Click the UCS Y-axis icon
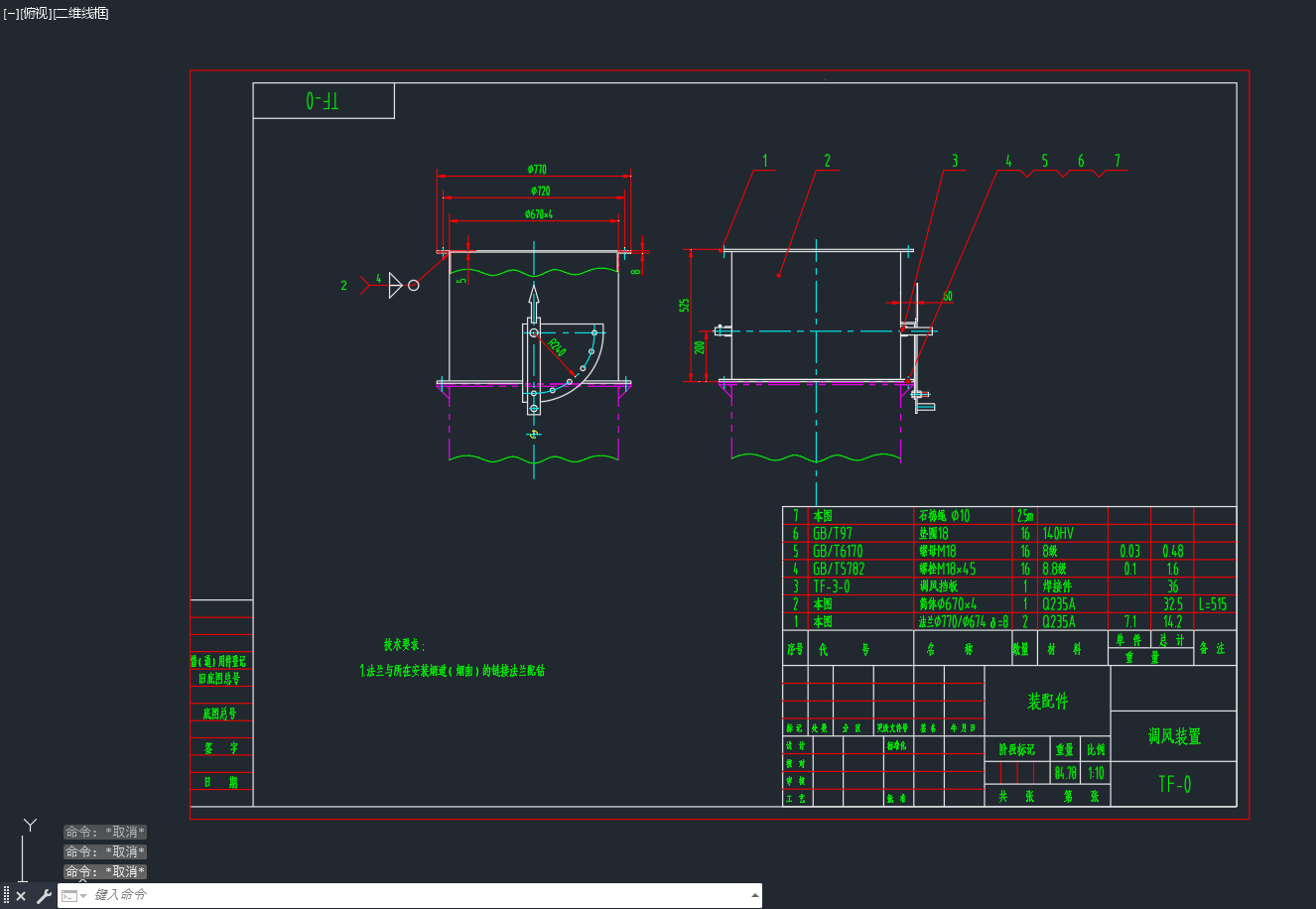The height and width of the screenshot is (909, 1316). coord(30,826)
